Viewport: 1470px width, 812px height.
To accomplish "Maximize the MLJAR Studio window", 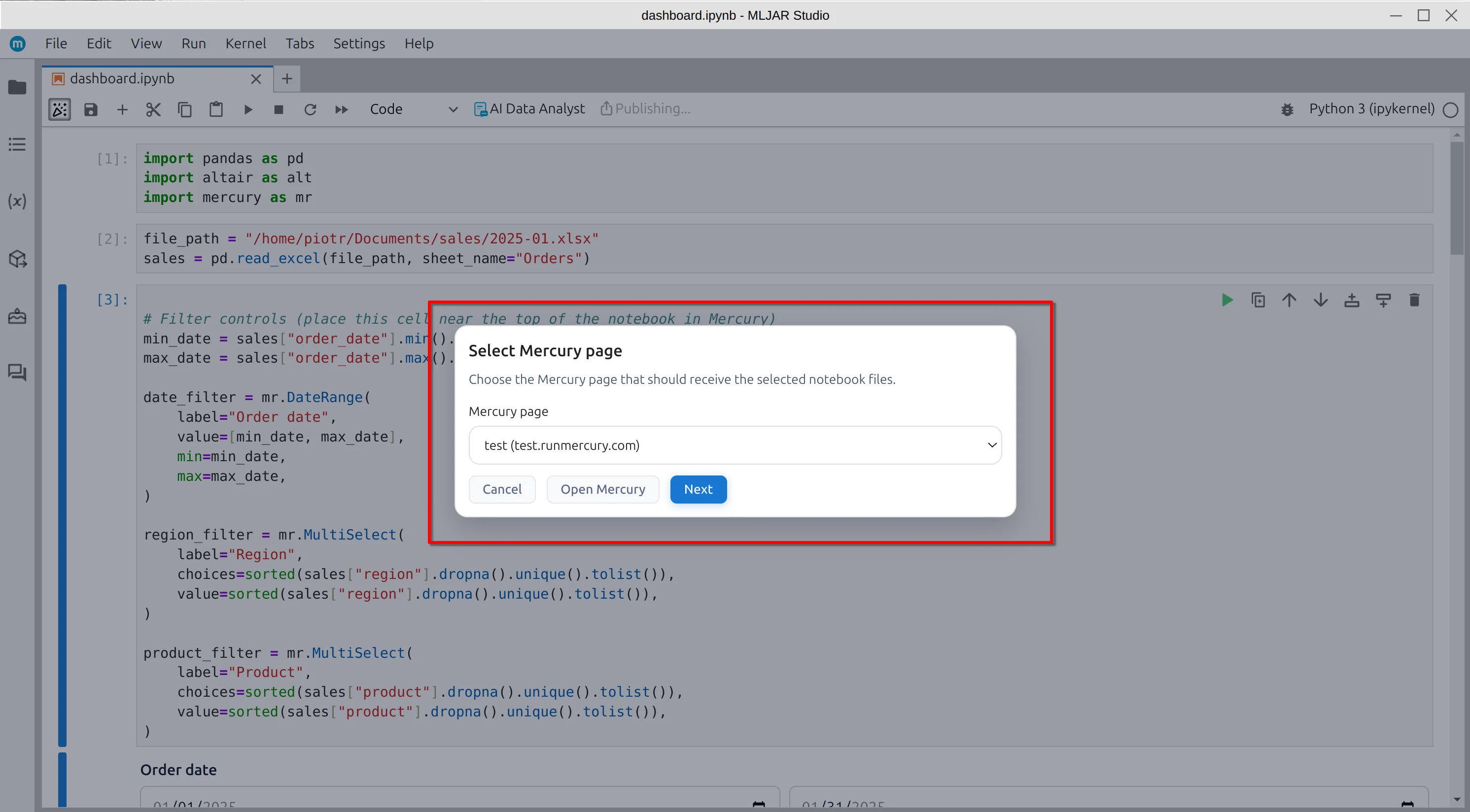I will pos(1424,15).
